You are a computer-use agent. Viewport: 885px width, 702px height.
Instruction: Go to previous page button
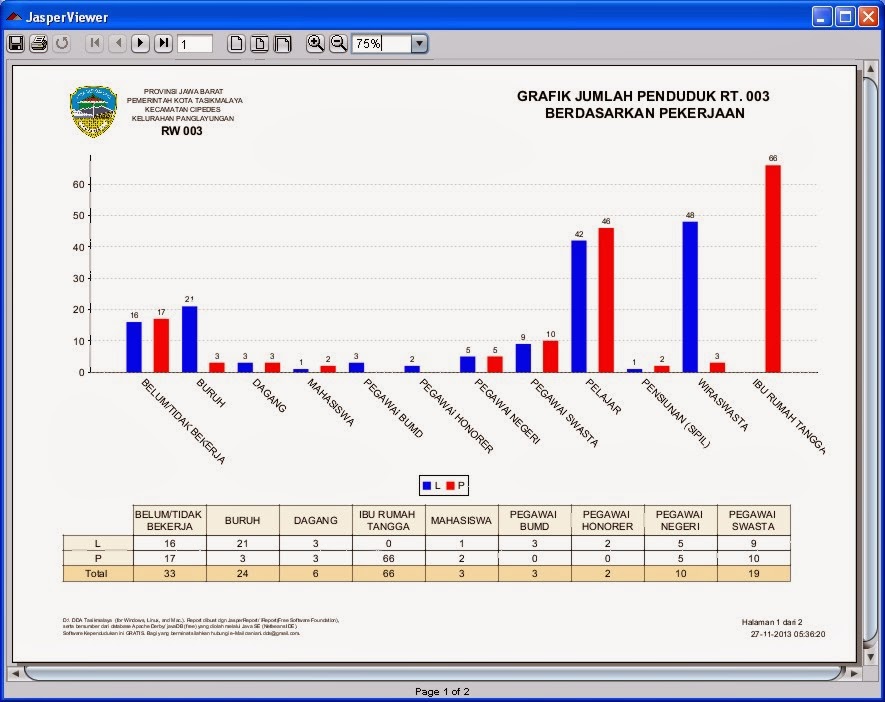coord(117,43)
